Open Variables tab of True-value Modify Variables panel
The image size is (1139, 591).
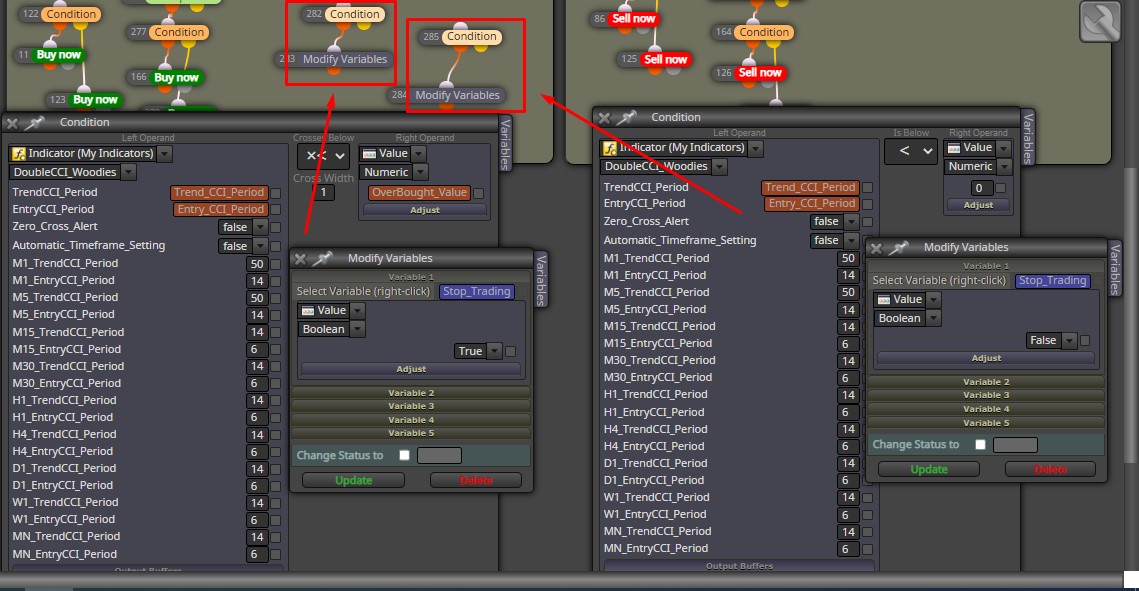pyautogui.click(x=540, y=280)
